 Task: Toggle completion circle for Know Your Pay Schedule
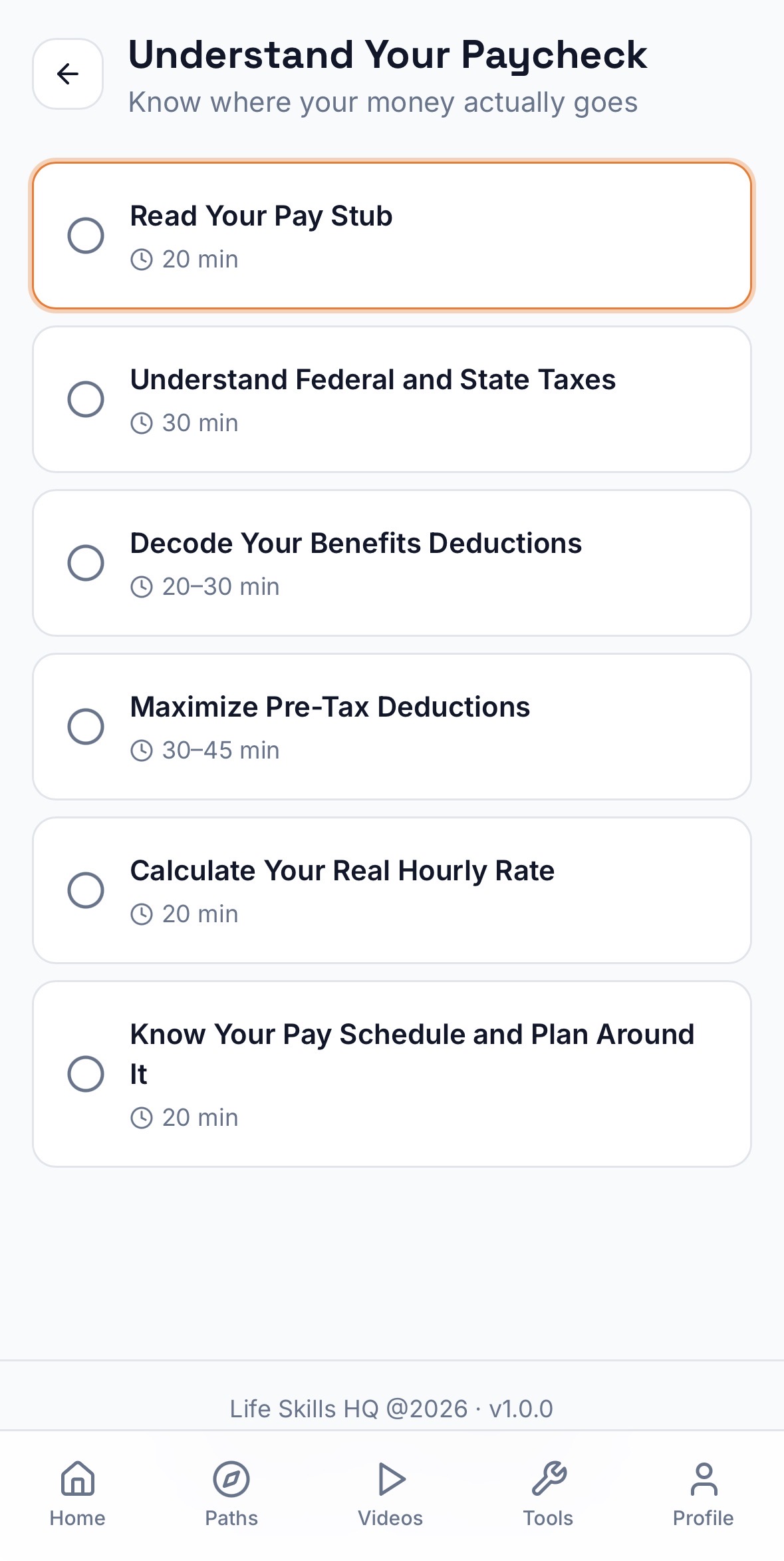[86, 1074]
